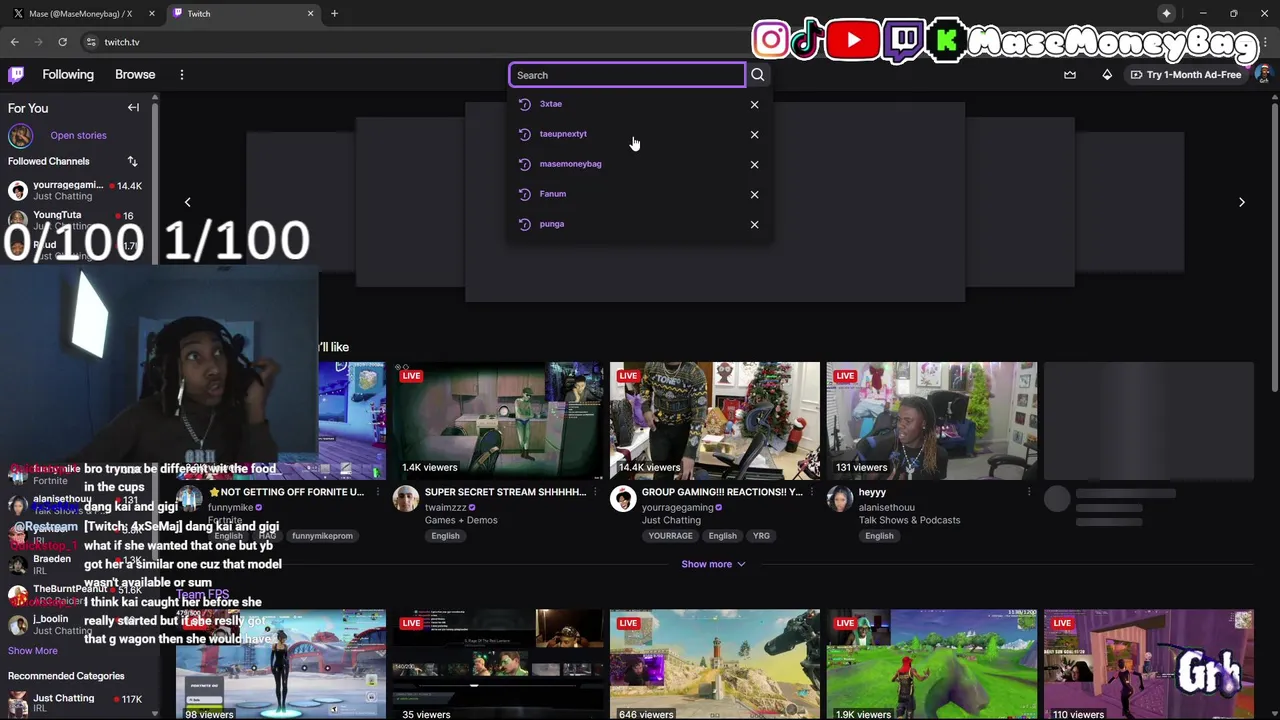Remove 3xtae from search history
Screen dimensions: 1280x720
[x=754, y=104]
